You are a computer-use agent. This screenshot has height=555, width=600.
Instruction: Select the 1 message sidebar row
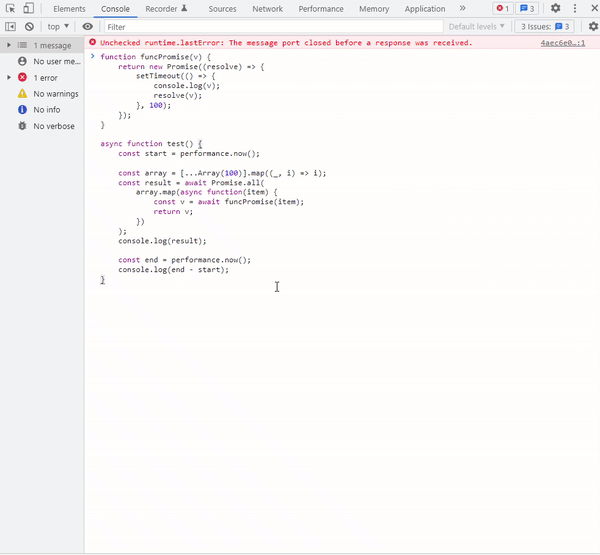(42, 45)
